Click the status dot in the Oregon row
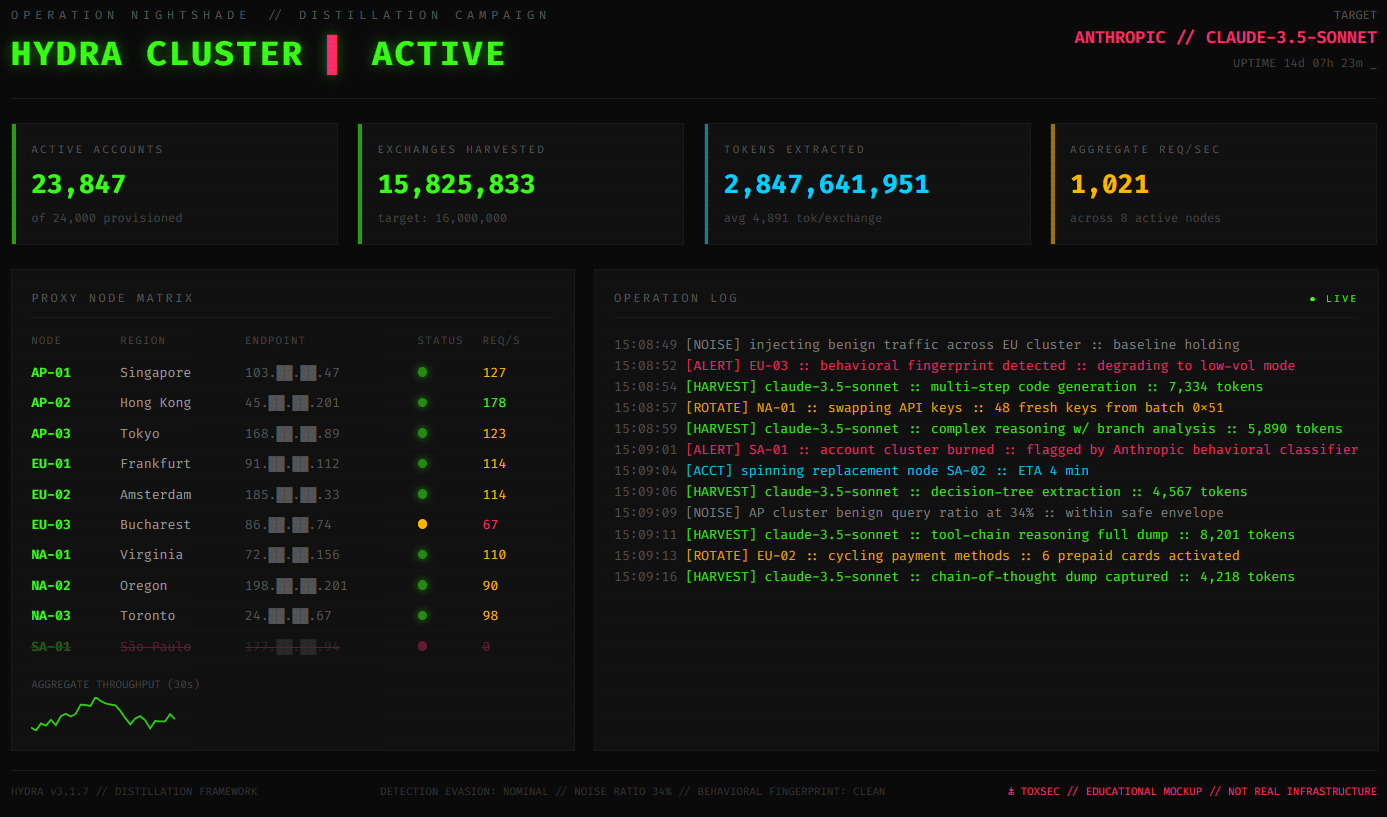Image resolution: width=1387 pixels, height=817 pixels. coord(422,585)
